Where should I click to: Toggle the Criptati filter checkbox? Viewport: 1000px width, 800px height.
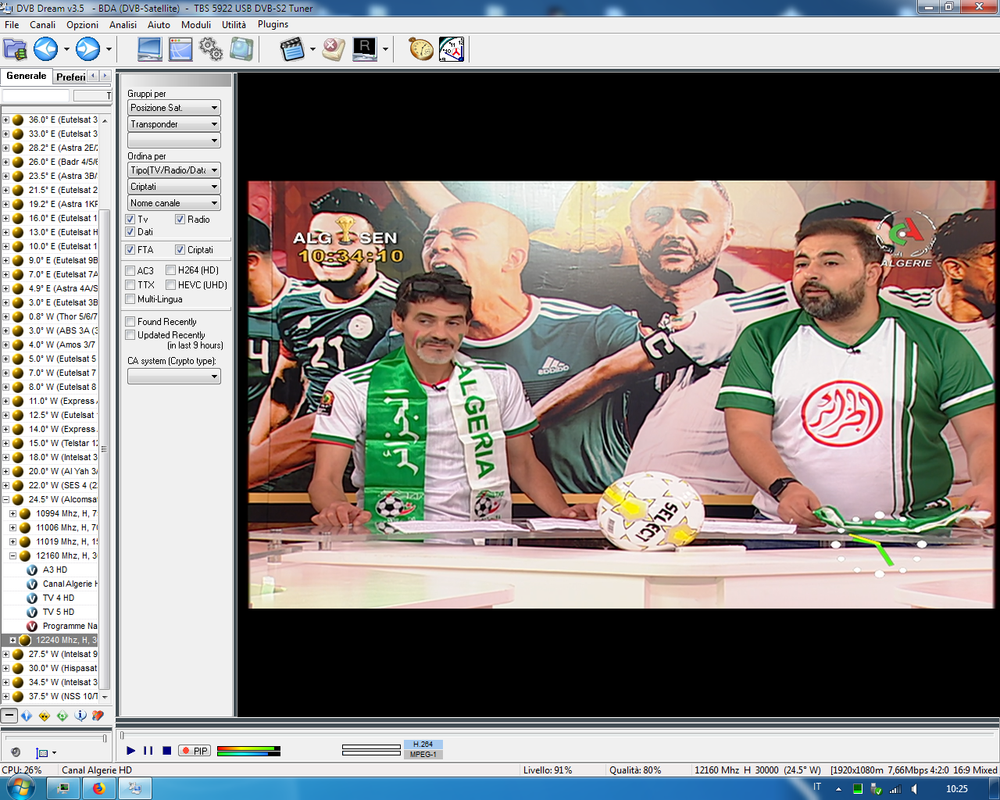point(180,249)
